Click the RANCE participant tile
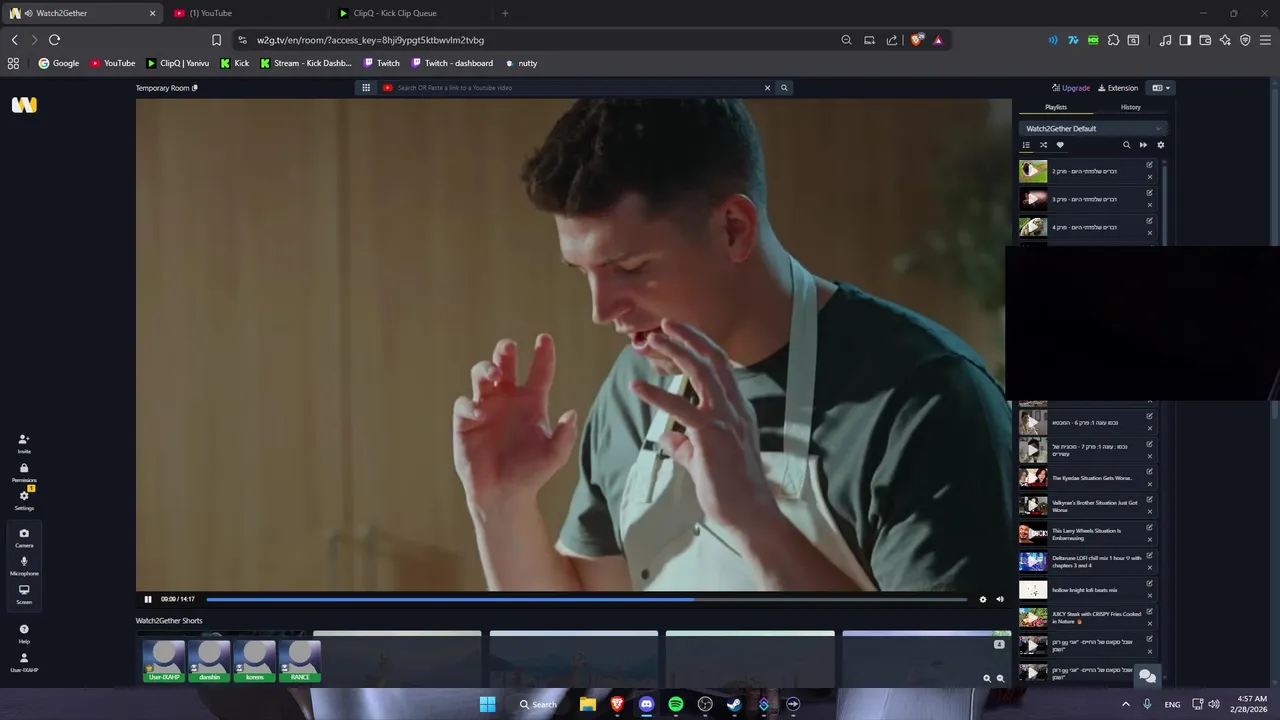The image size is (1280, 720). [x=300, y=660]
